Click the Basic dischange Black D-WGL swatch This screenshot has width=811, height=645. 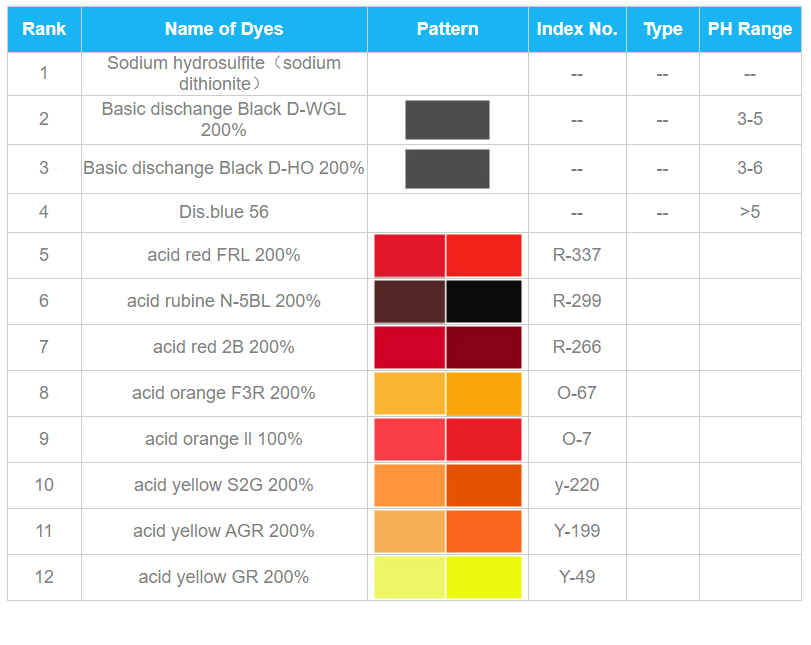coord(447,120)
